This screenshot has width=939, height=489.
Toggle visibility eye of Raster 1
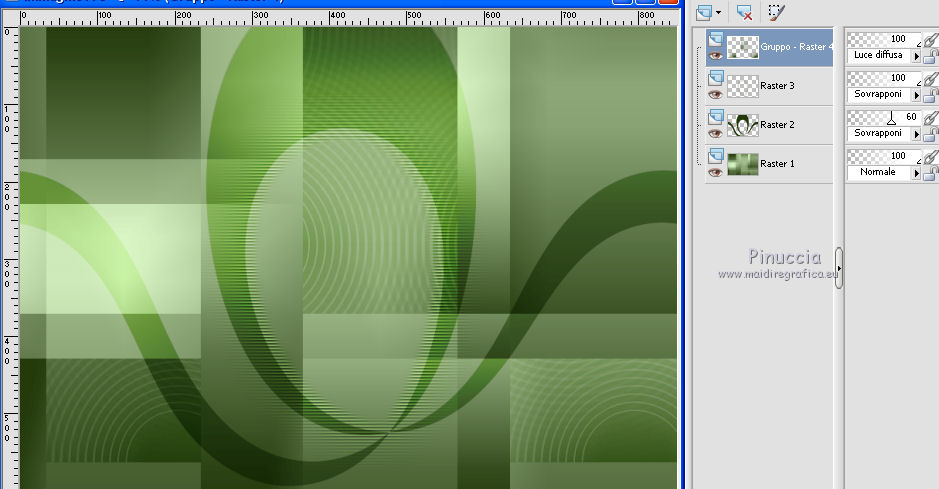[715, 172]
